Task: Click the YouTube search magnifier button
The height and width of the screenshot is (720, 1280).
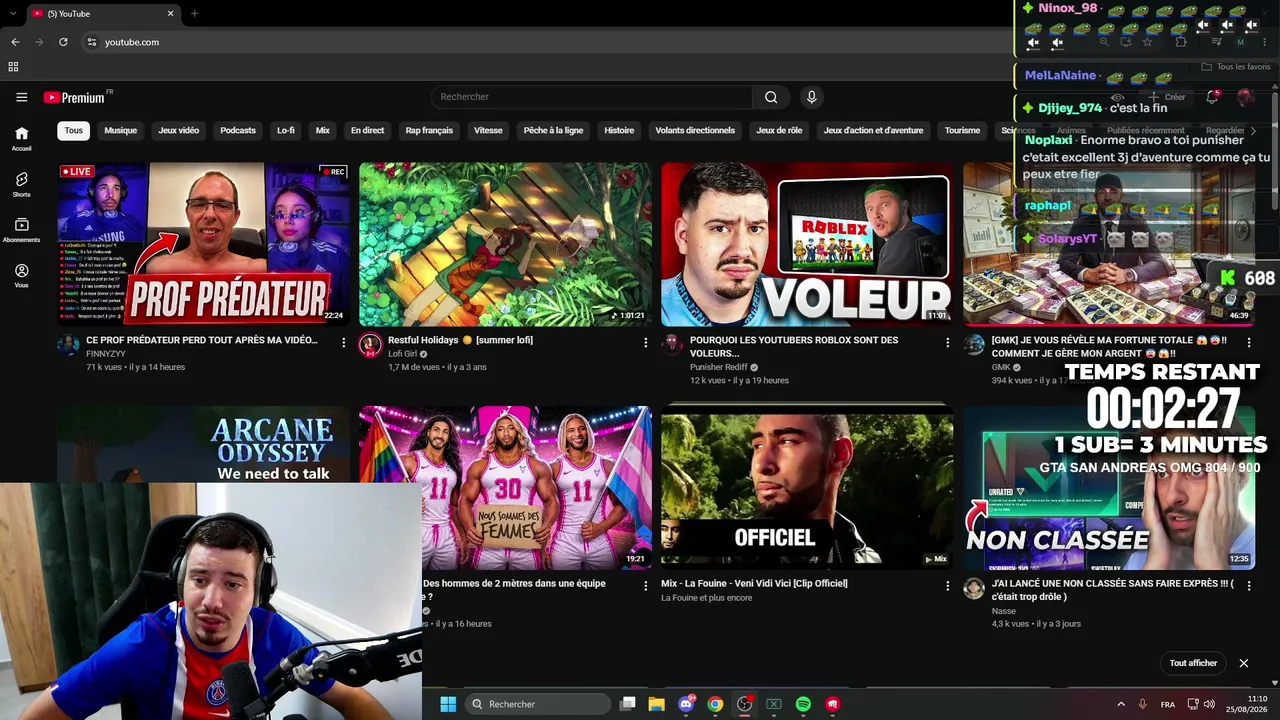Action: pyautogui.click(x=771, y=97)
